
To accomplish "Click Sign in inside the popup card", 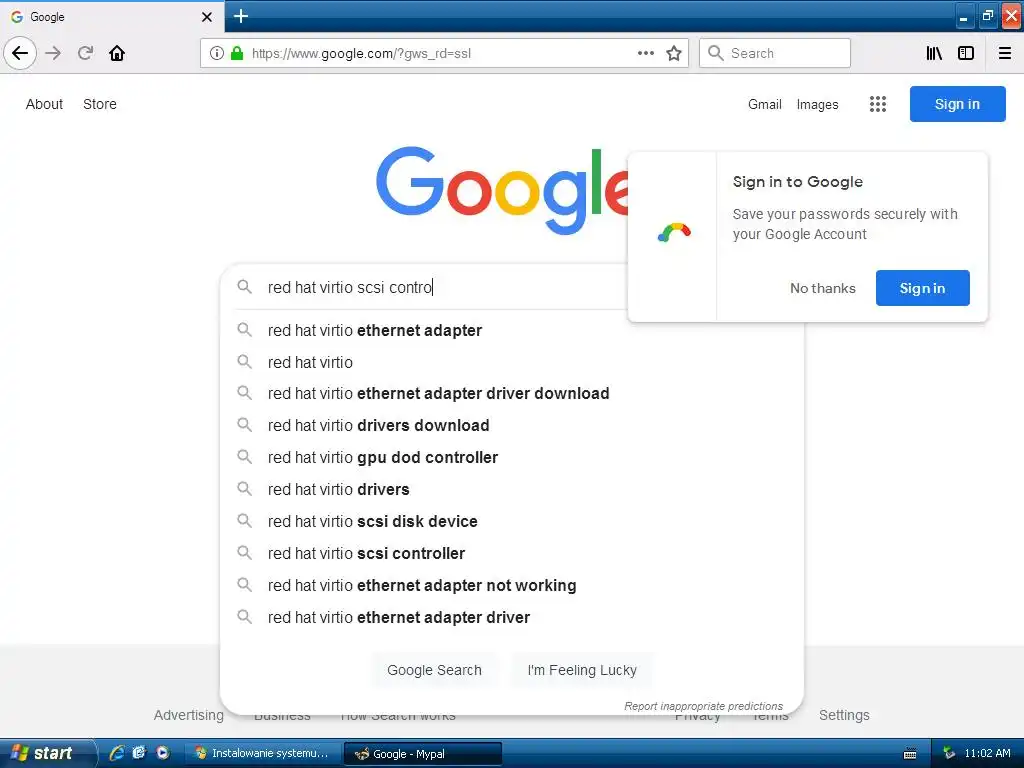I will (x=922, y=288).
